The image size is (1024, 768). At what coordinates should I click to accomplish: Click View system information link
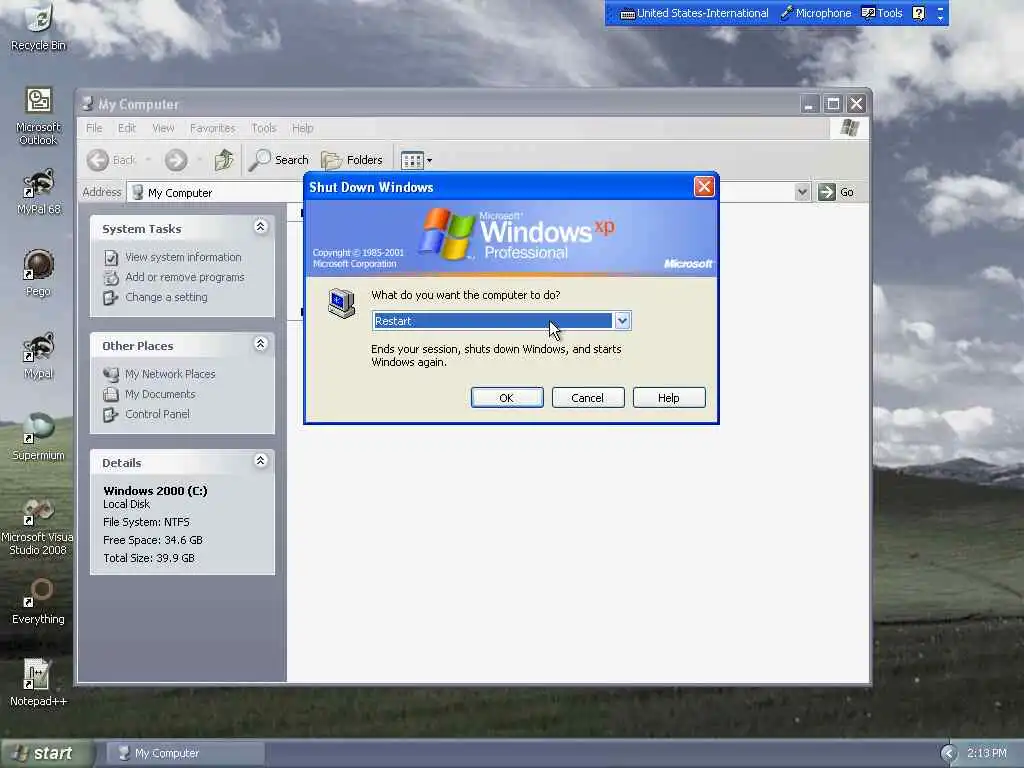(x=183, y=257)
